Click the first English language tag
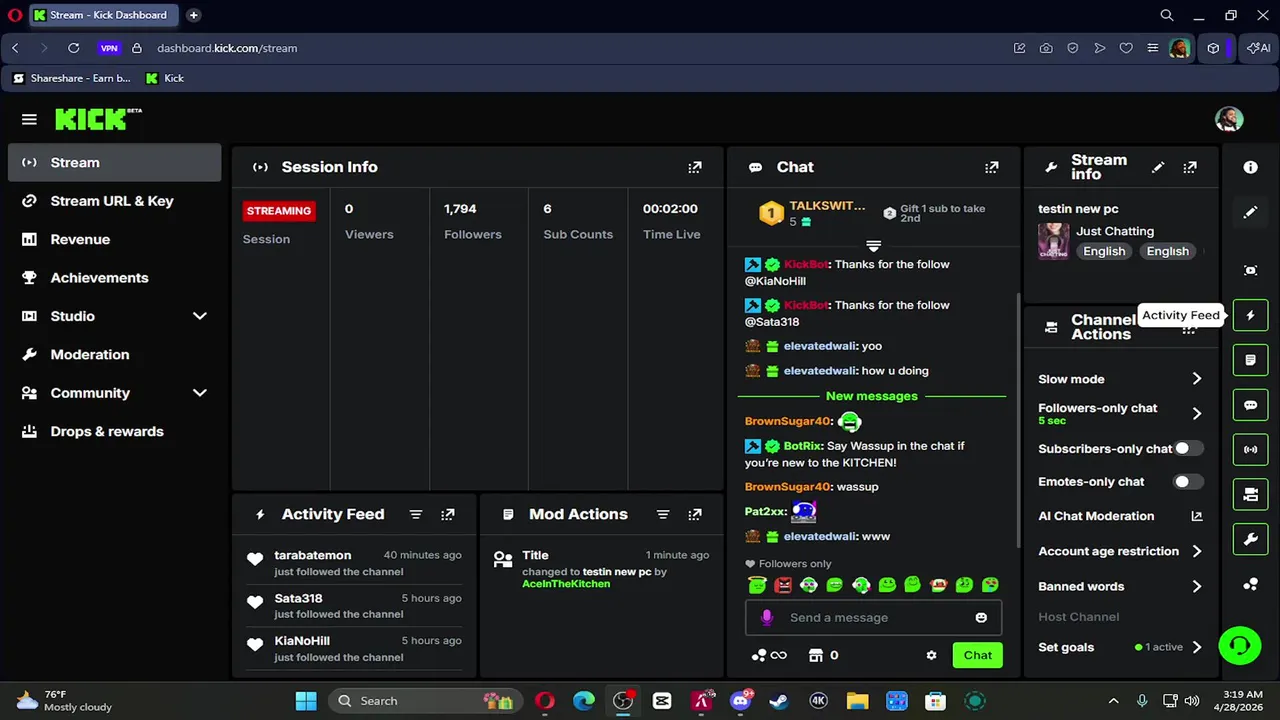Image resolution: width=1280 pixels, height=720 pixels. click(1104, 251)
